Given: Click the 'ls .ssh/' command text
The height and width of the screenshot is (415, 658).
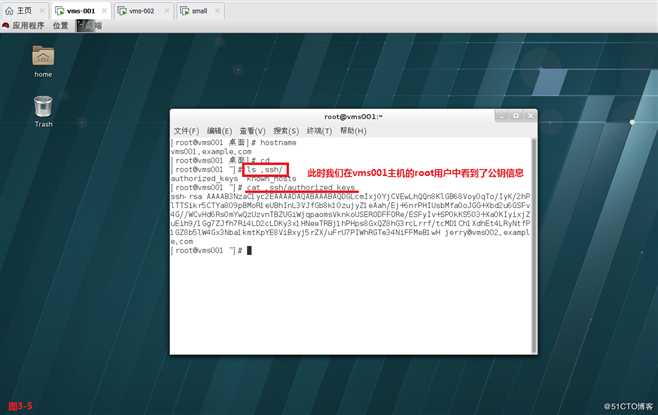Looking at the screenshot, I should 264,170.
